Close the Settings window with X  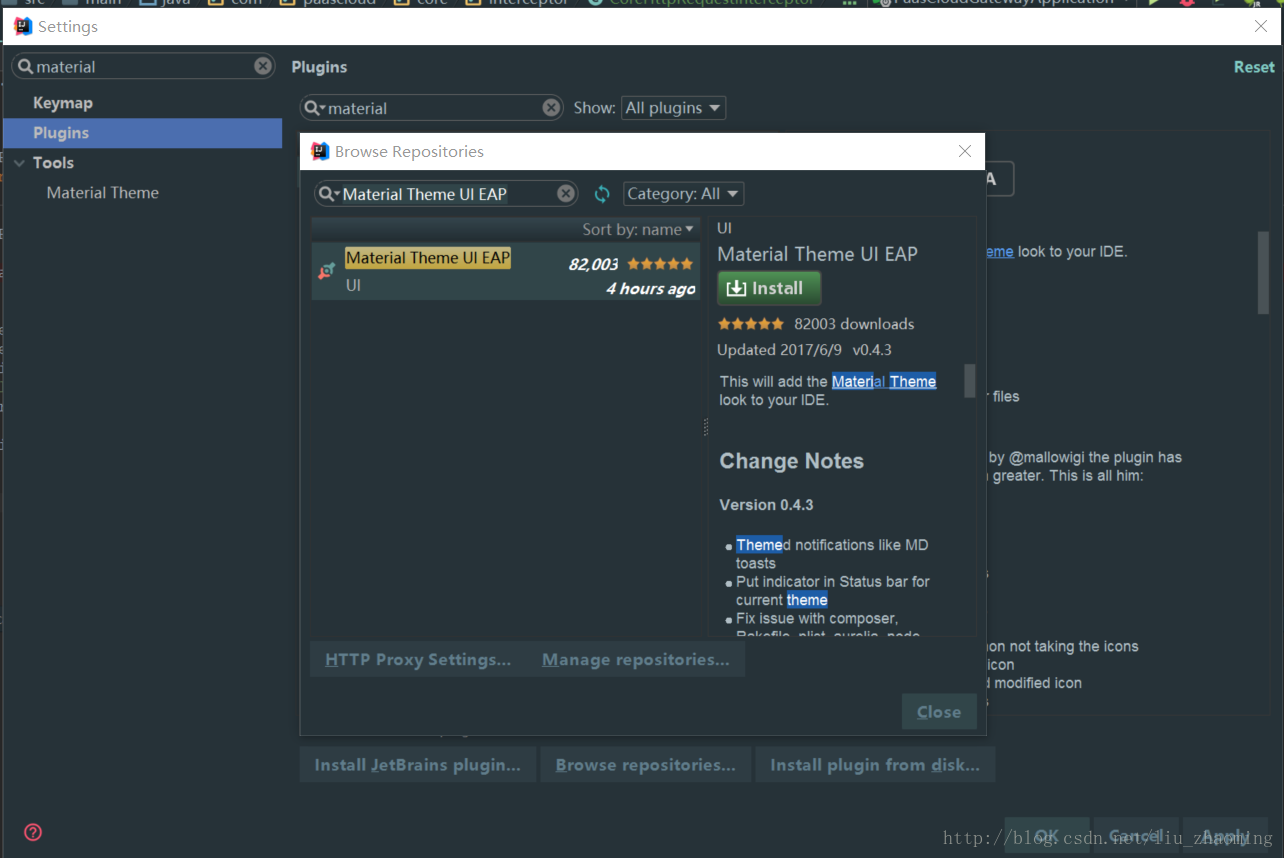point(1261,27)
